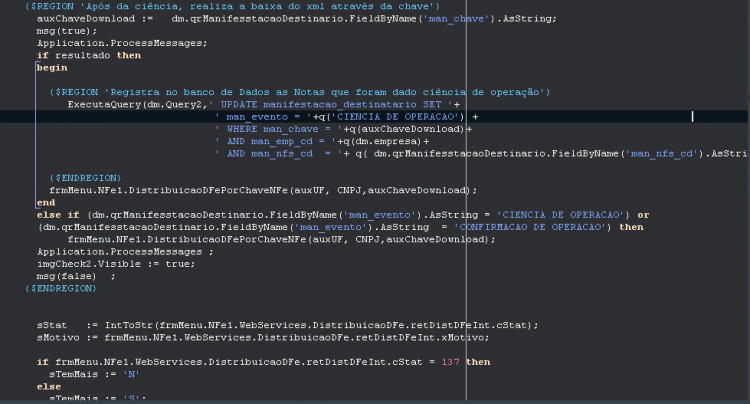
Task: Click the 'UPDATE manifestacao_destinatario SET' string
Action: tap(331, 105)
